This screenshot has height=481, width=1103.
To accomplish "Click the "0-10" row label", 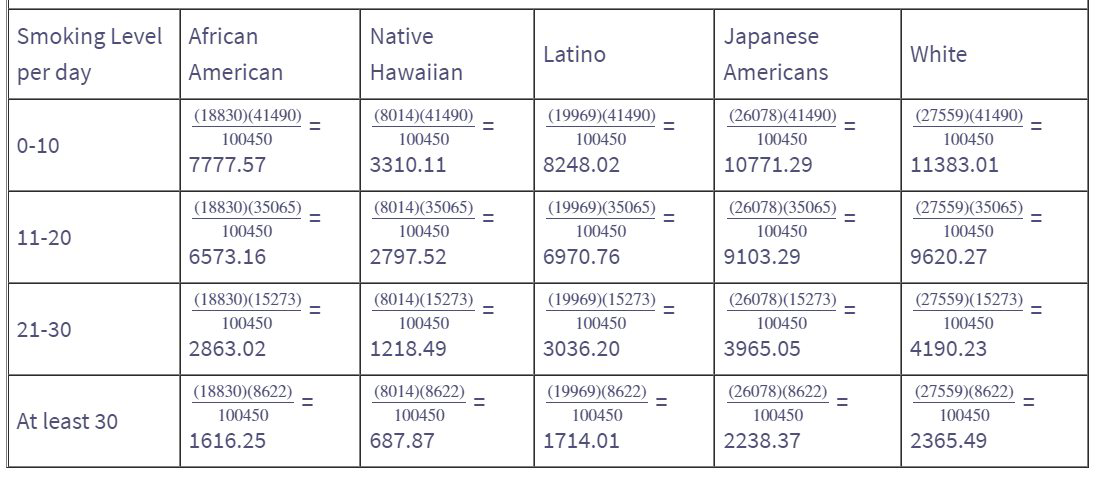I will tap(38, 146).
